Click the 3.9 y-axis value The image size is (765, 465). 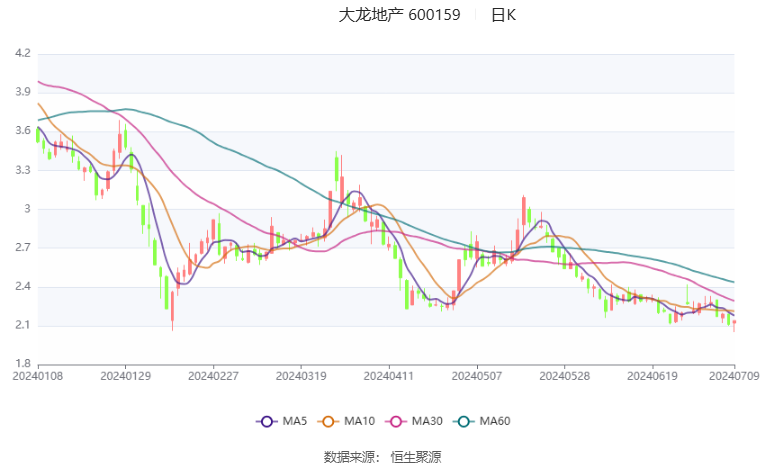22,92
